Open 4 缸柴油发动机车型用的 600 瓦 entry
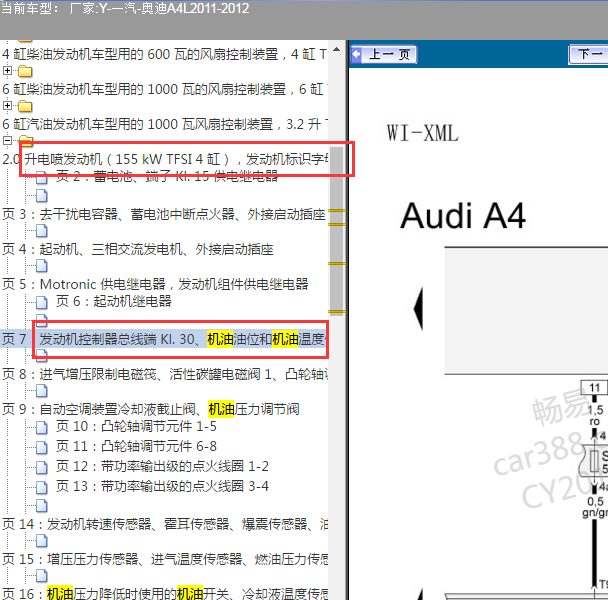The height and width of the screenshot is (600, 608). point(165,54)
